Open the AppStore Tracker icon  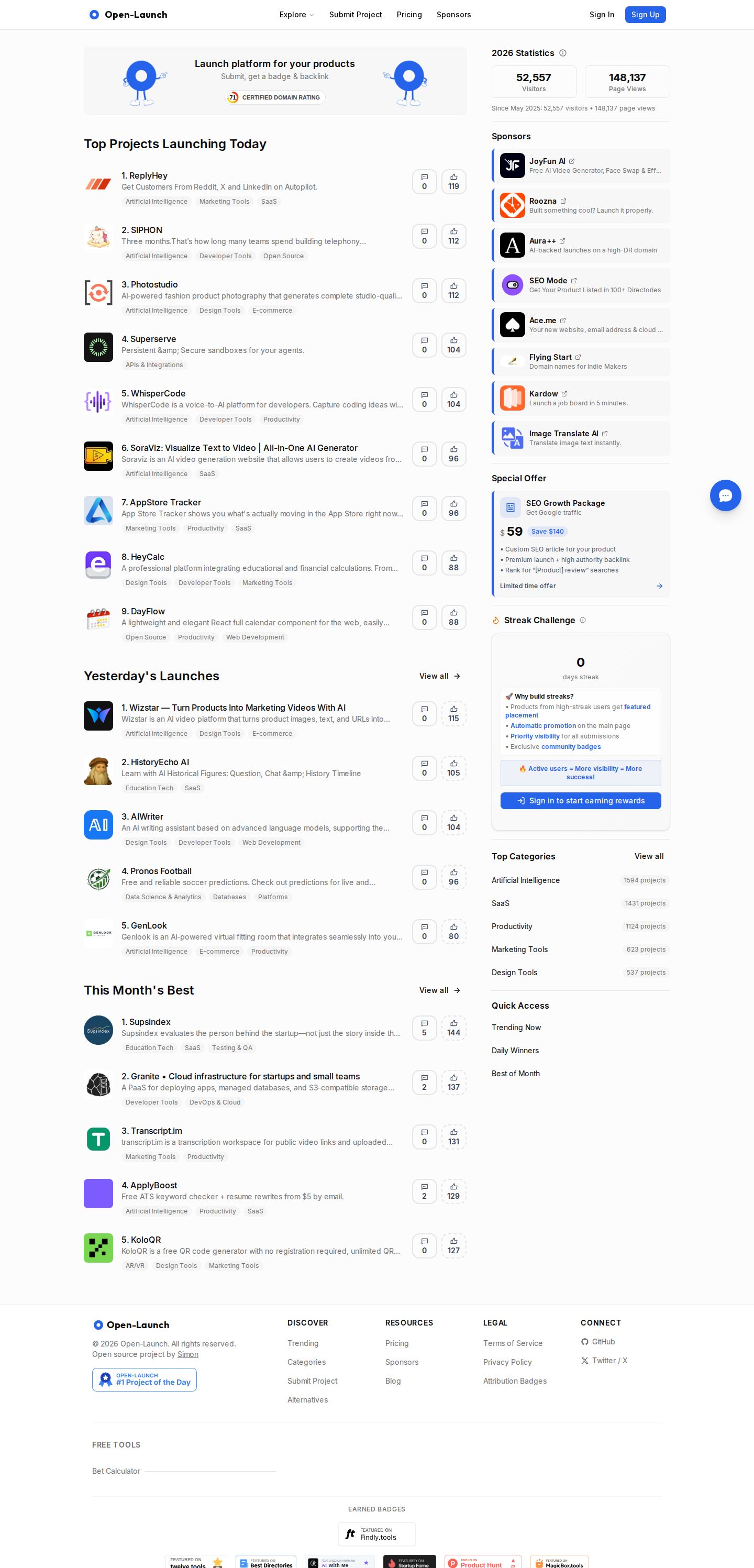pyautogui.click(x=98, y=511)
